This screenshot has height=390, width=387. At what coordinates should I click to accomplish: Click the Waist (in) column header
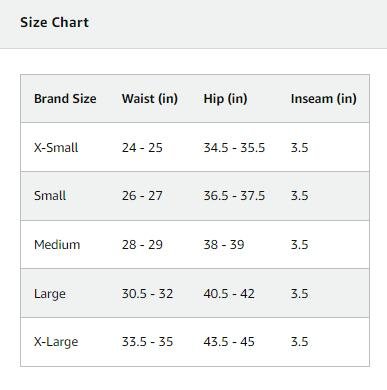click(150, 99)
